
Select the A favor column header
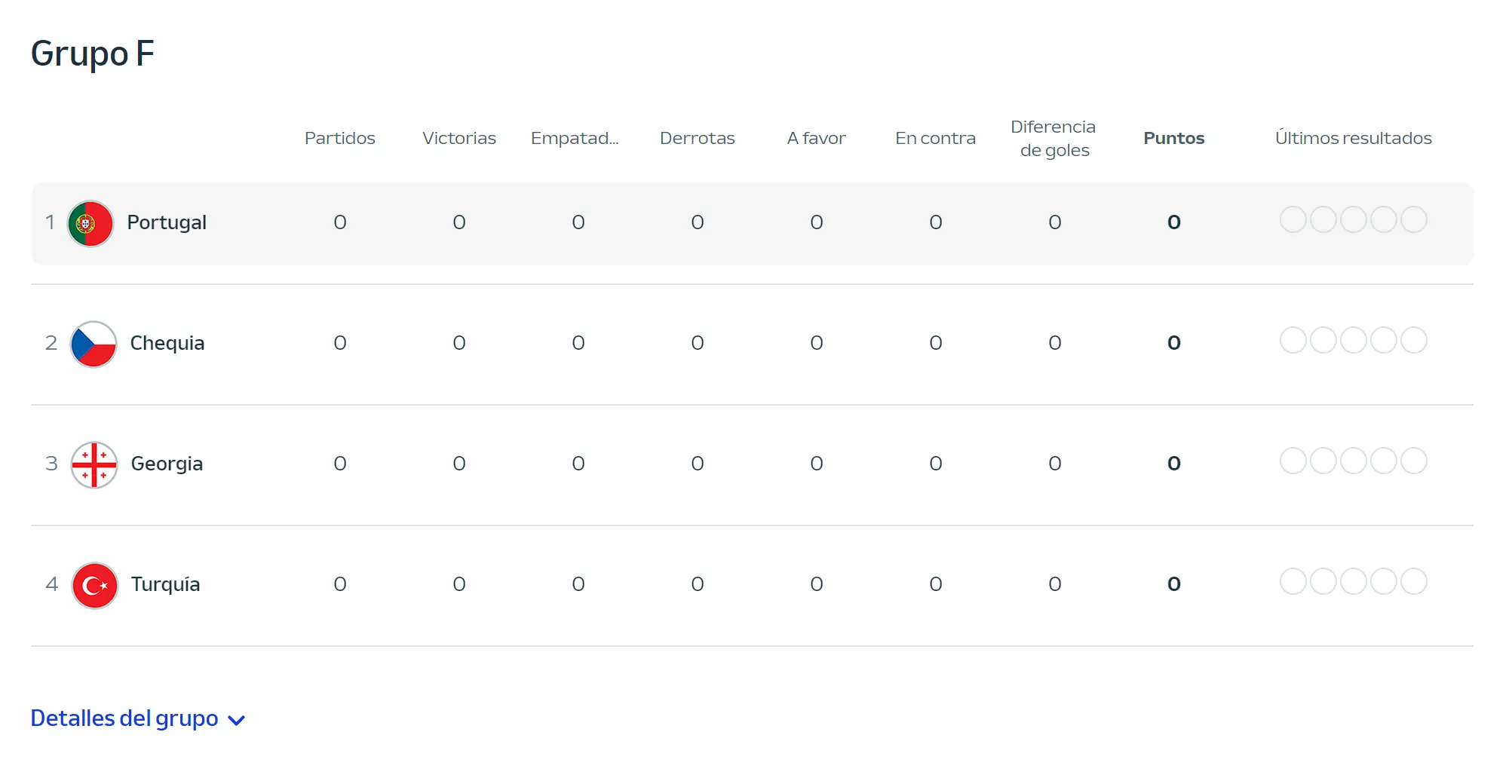click(817, 138)
